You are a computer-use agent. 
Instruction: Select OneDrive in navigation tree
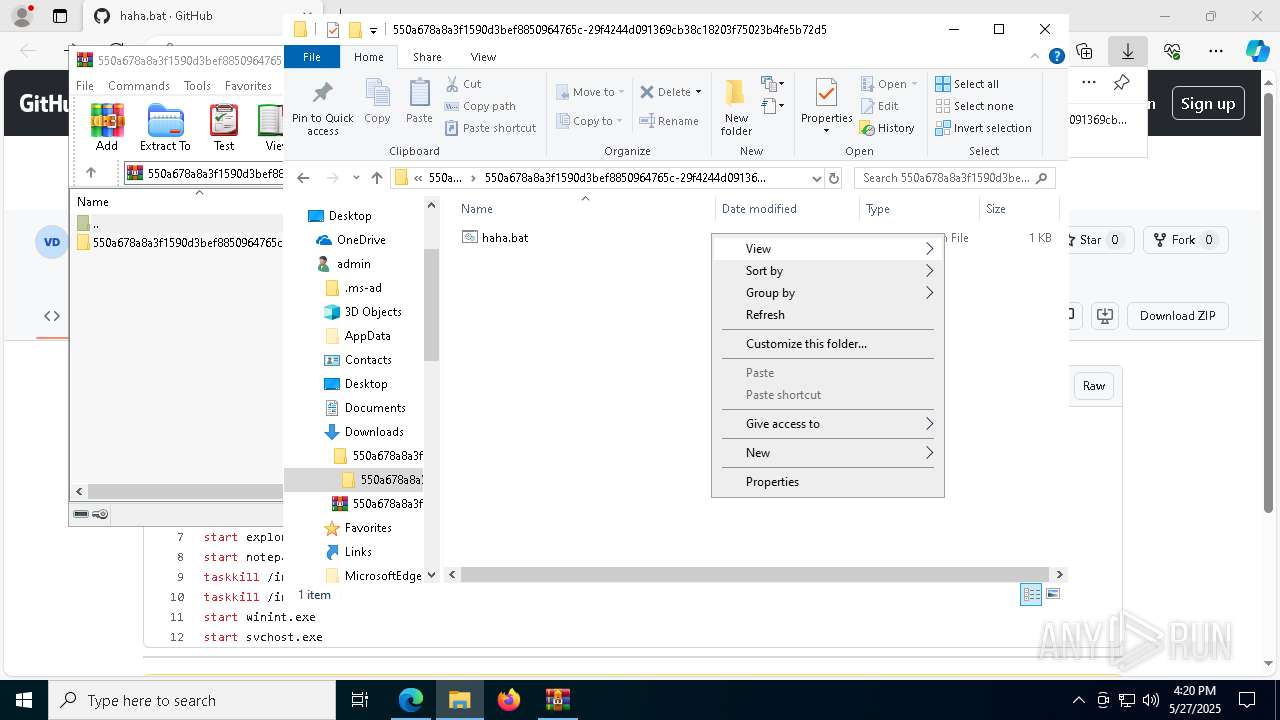361,240
